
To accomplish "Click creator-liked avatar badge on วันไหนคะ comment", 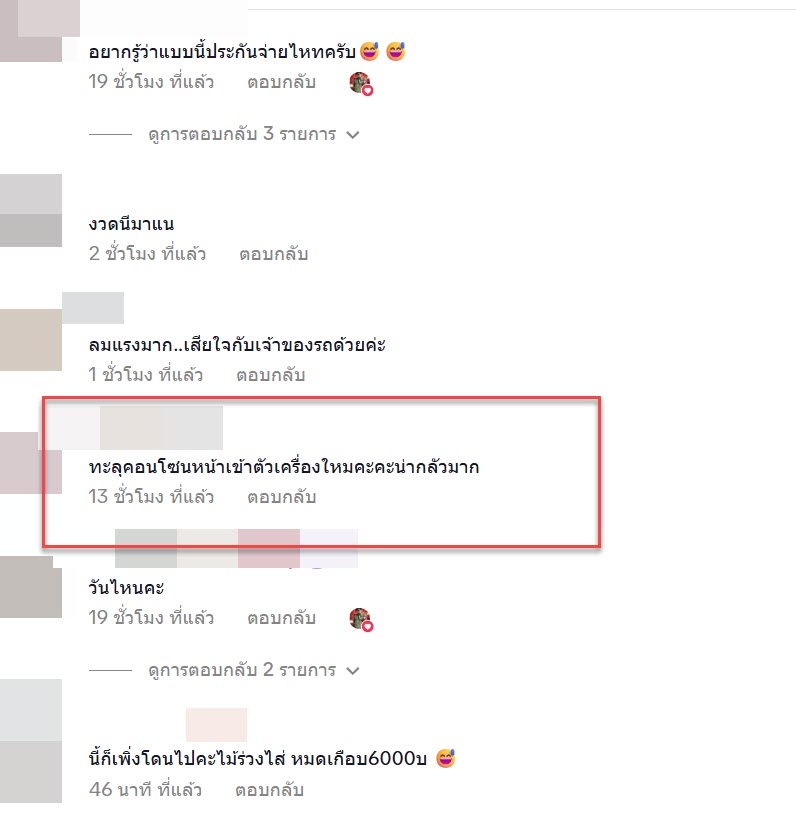I will 361,619.
